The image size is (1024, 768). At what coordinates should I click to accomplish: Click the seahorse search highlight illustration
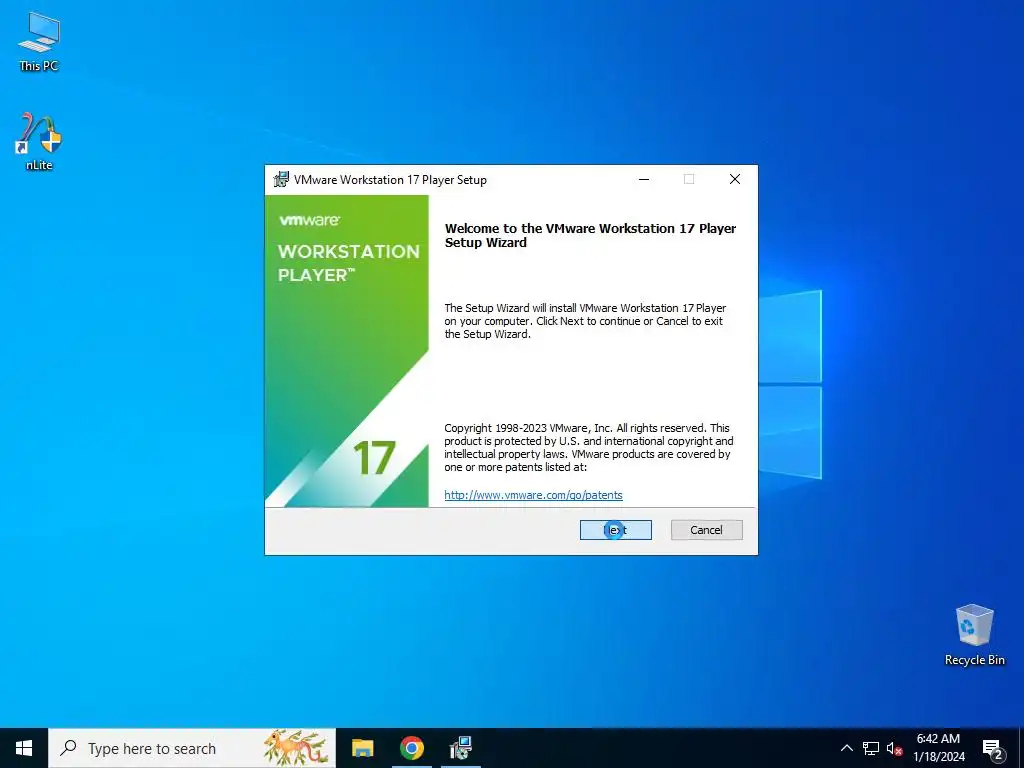pyautogui.click(x=296, y=748)
